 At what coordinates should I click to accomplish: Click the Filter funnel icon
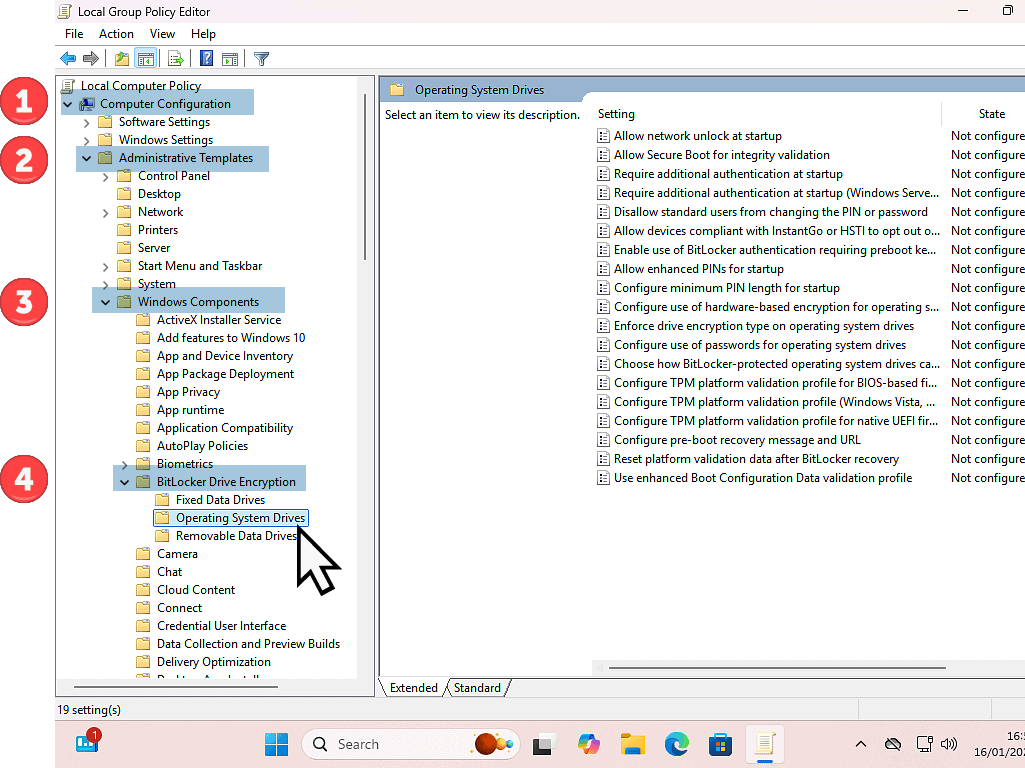click(x=261, y=59)
